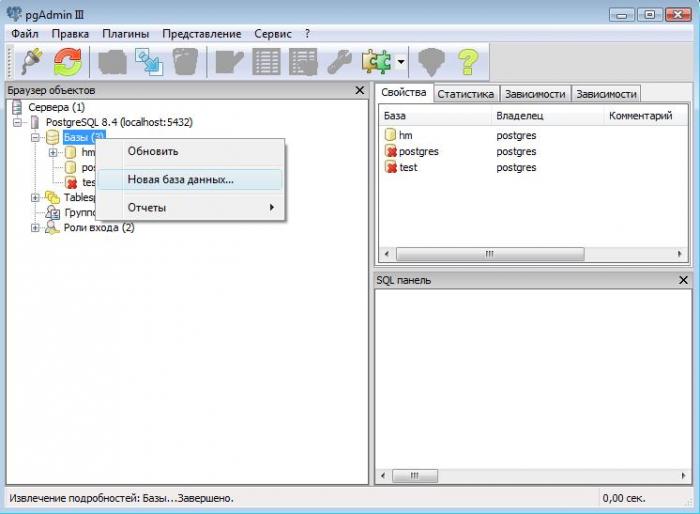This screenshot has width=700, height=514.
Task: Open the Правка menu
Action: 70,34
